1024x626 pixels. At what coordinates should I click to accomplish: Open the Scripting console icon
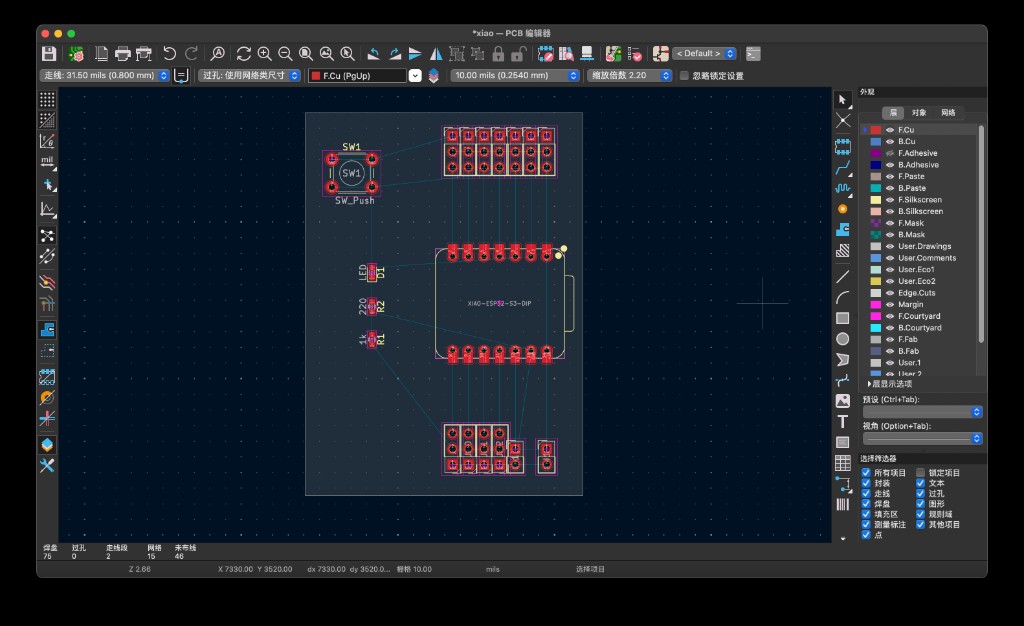click(x=753, y=54)
